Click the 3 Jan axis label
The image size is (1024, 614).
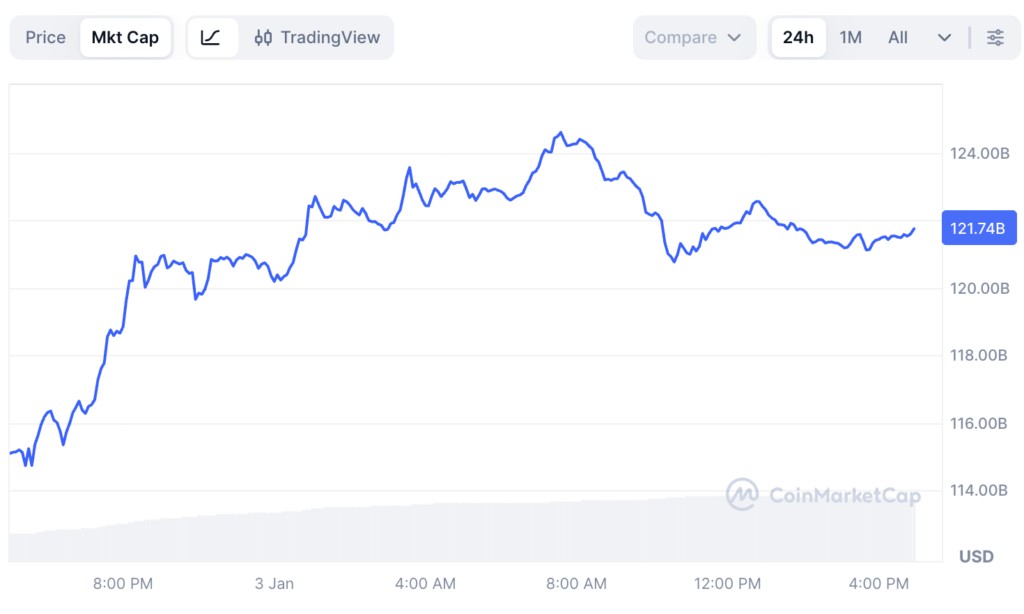273,584
